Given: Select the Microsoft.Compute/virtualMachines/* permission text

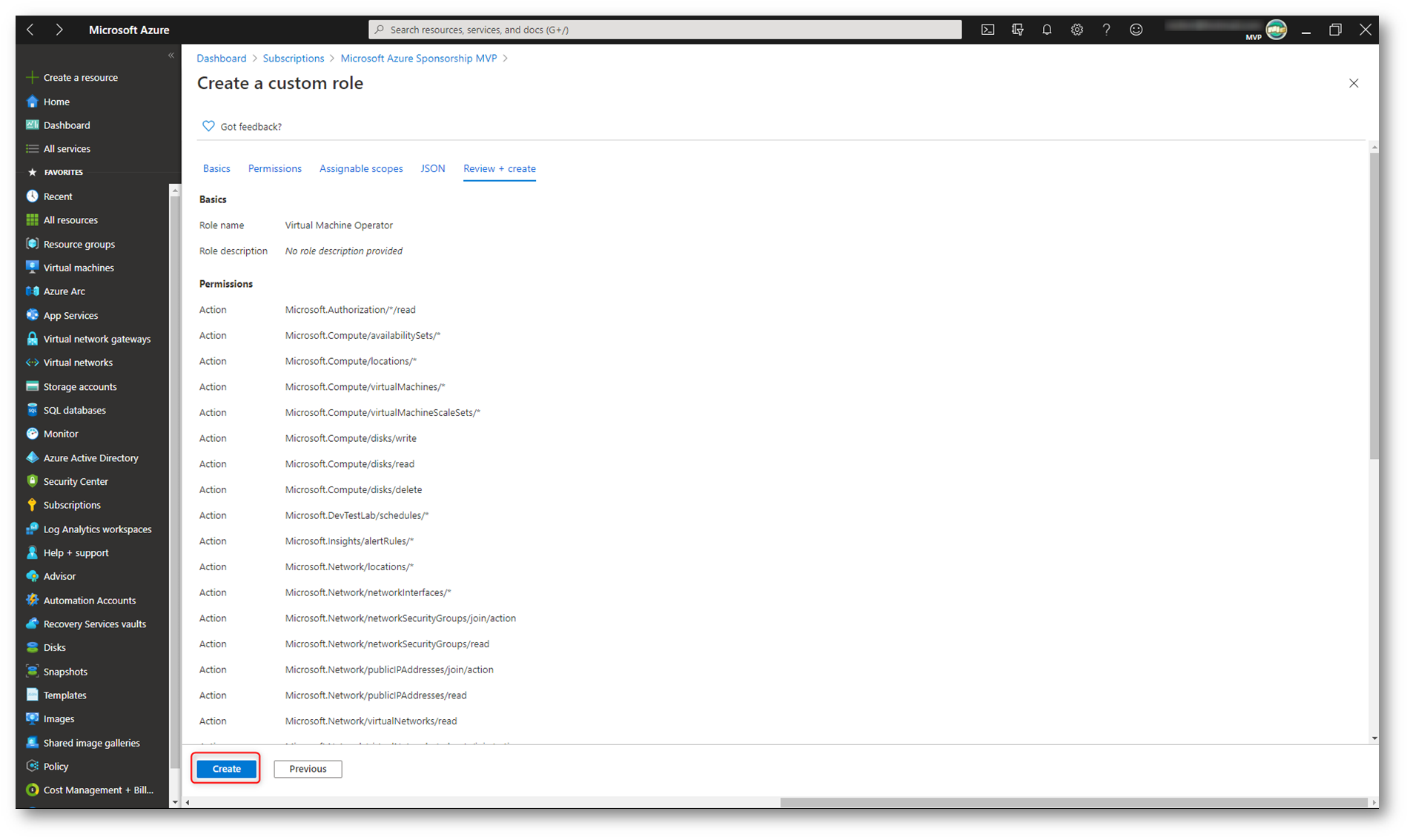Looking at the screenshot, I should tap(365, 387).
